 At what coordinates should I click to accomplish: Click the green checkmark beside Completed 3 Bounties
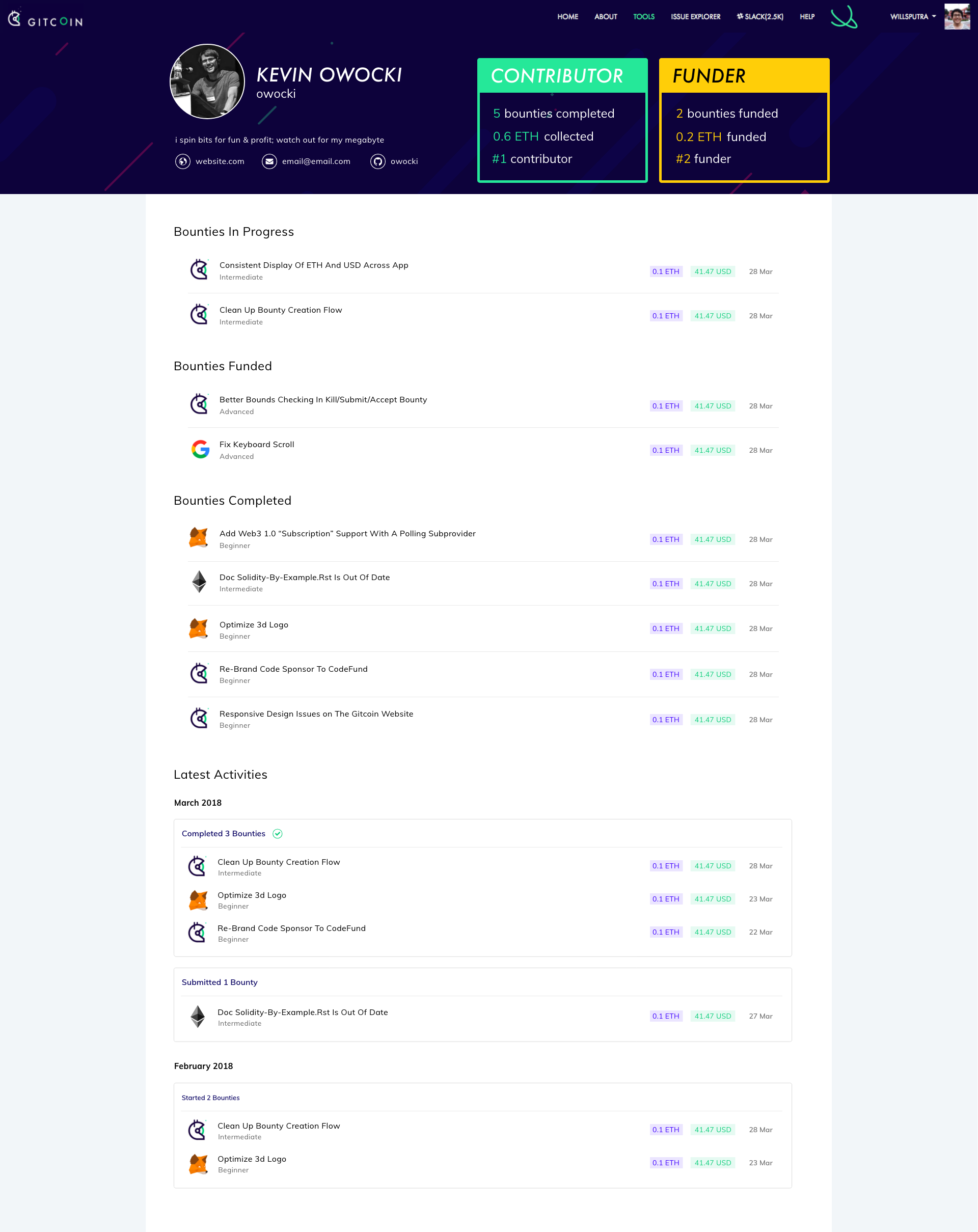coord(278,834)
